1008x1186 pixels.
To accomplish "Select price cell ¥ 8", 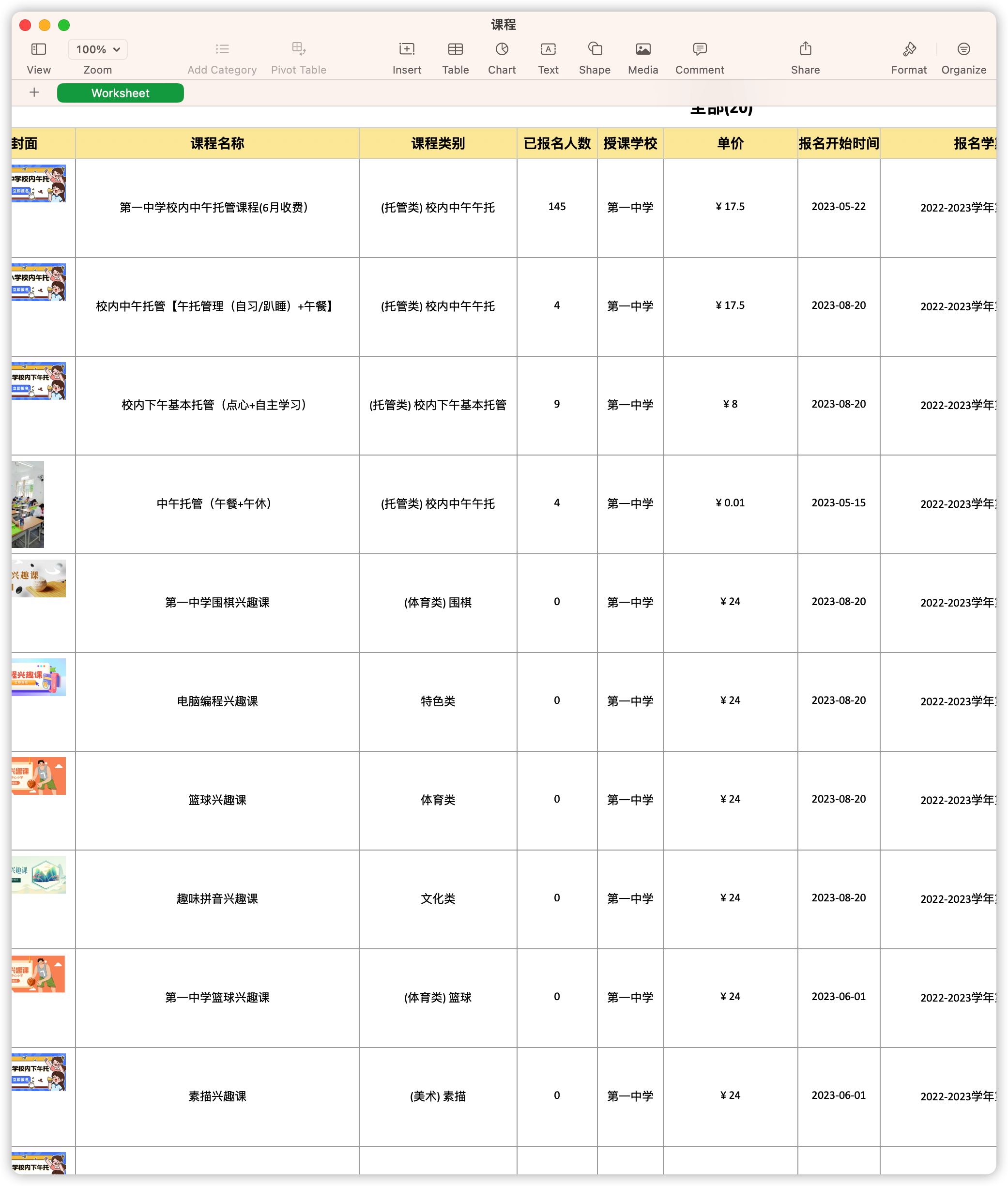I will tap(730, 406).
